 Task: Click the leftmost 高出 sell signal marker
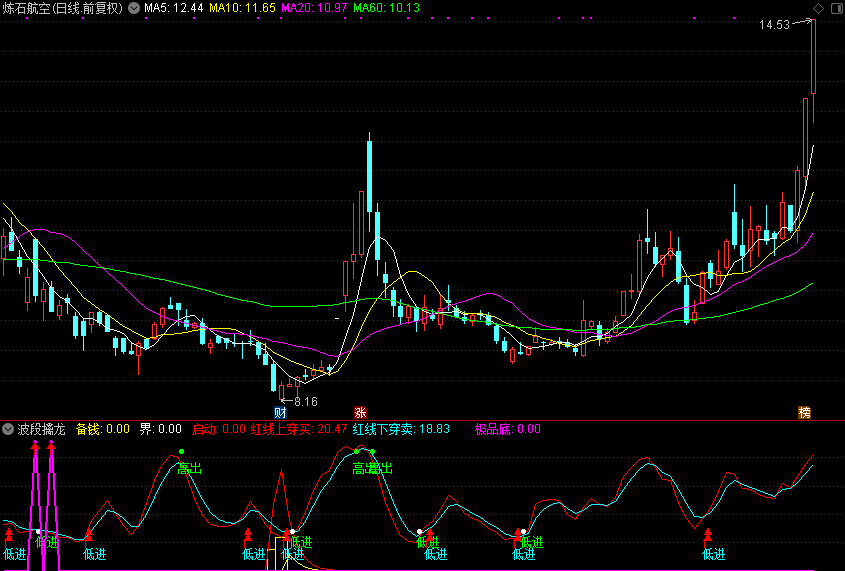[189, 467]
